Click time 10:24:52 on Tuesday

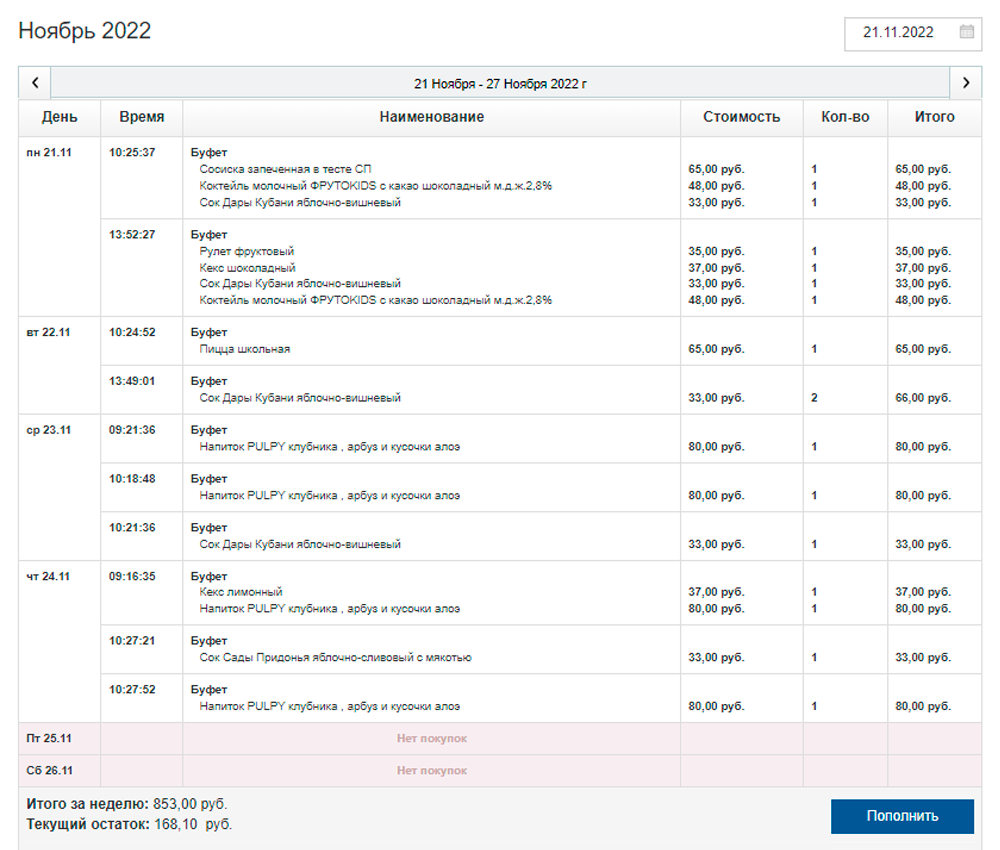tap(132, 332)
